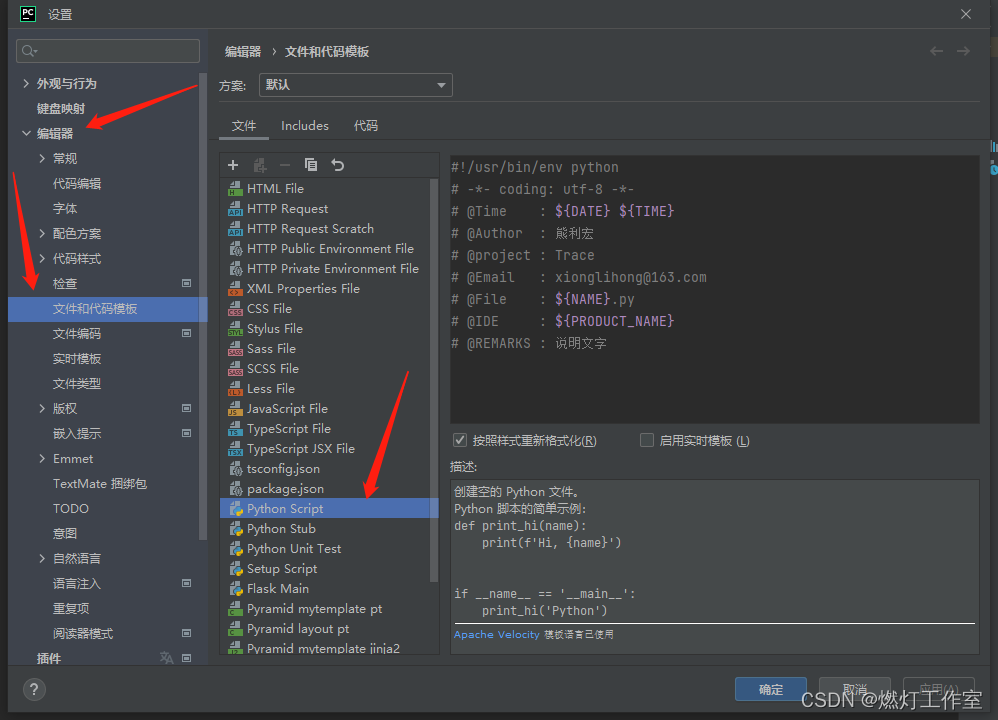The width and height of the screenshot is (998, 720).
Task: Open TextMate 捆绑包 settings page
Action: point(100,484)
